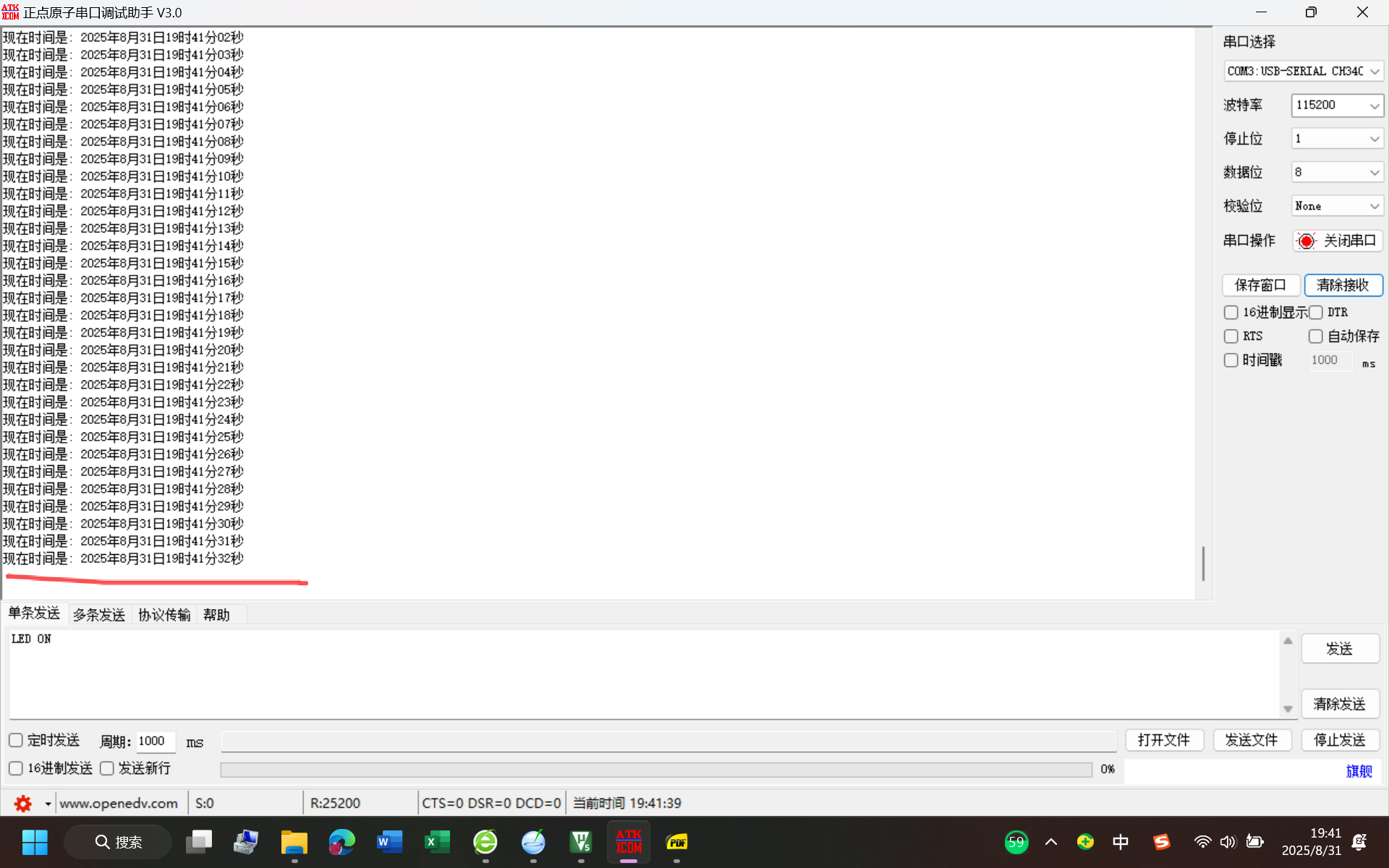This screenshot has width=1389, height=868.
Task: Click 保存窗口 button
Action: click(x=1261, y=285)
